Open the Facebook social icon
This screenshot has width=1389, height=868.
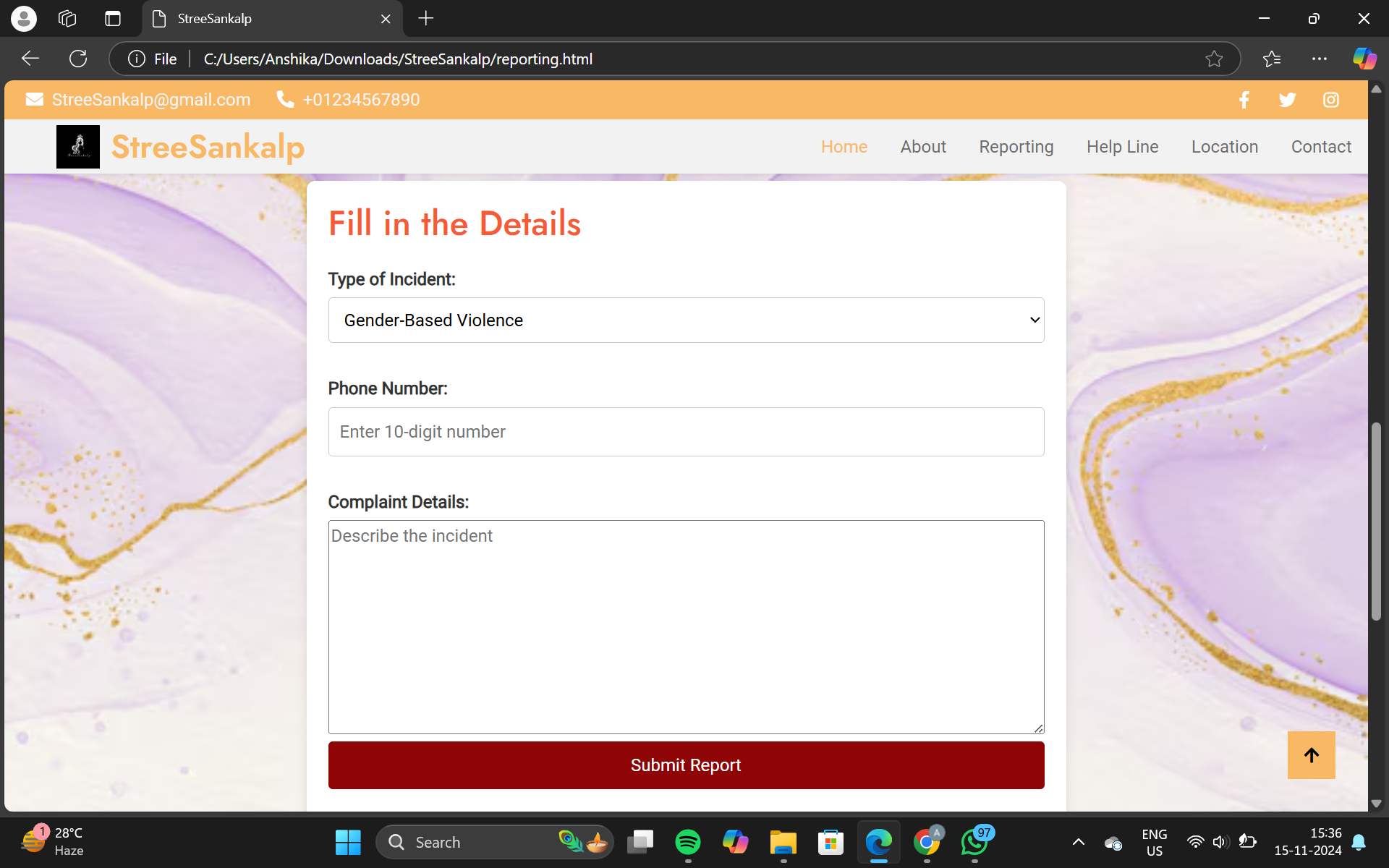pos(1244,100)
